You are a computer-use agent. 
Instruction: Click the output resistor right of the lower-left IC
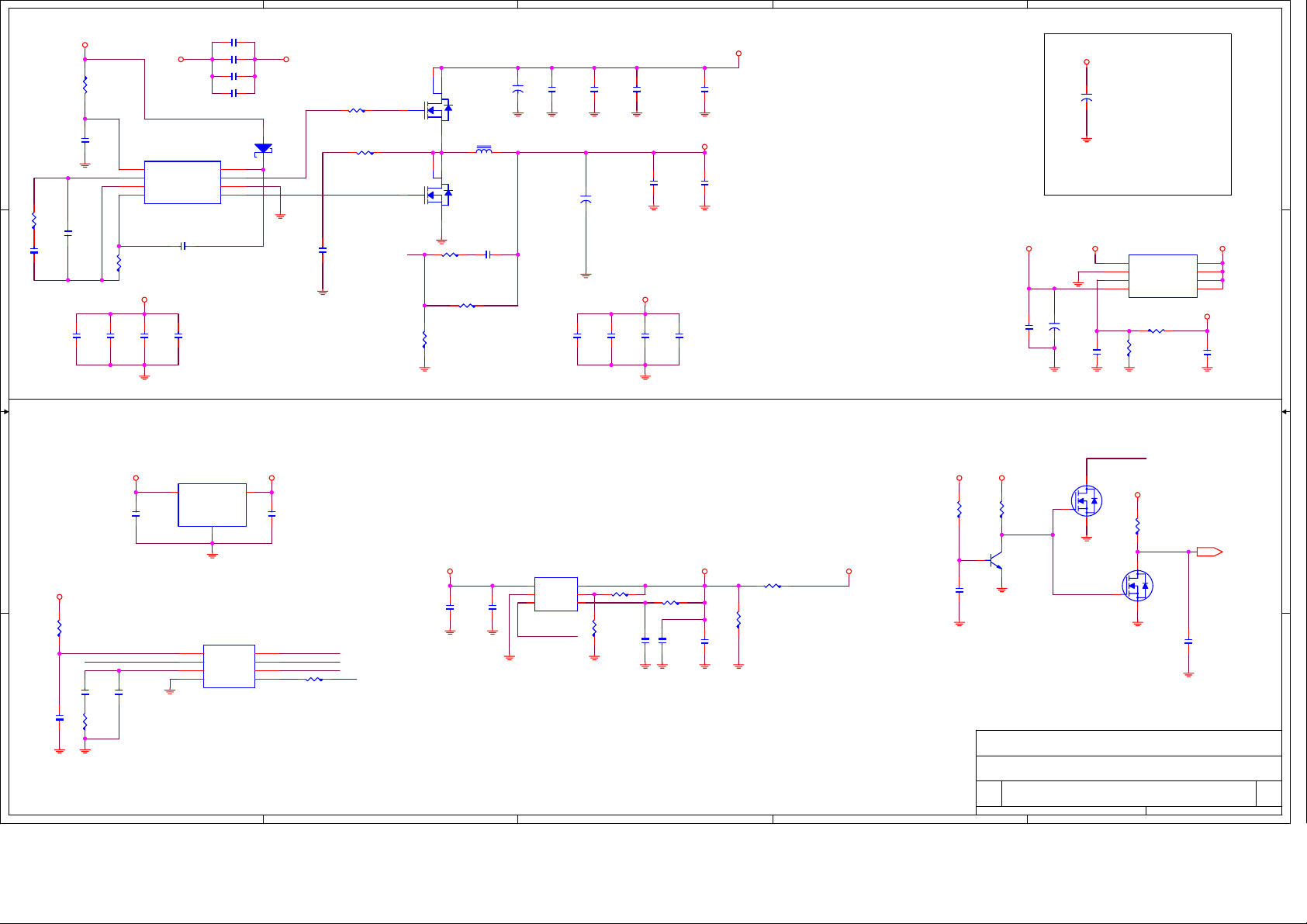coord(313,679)
